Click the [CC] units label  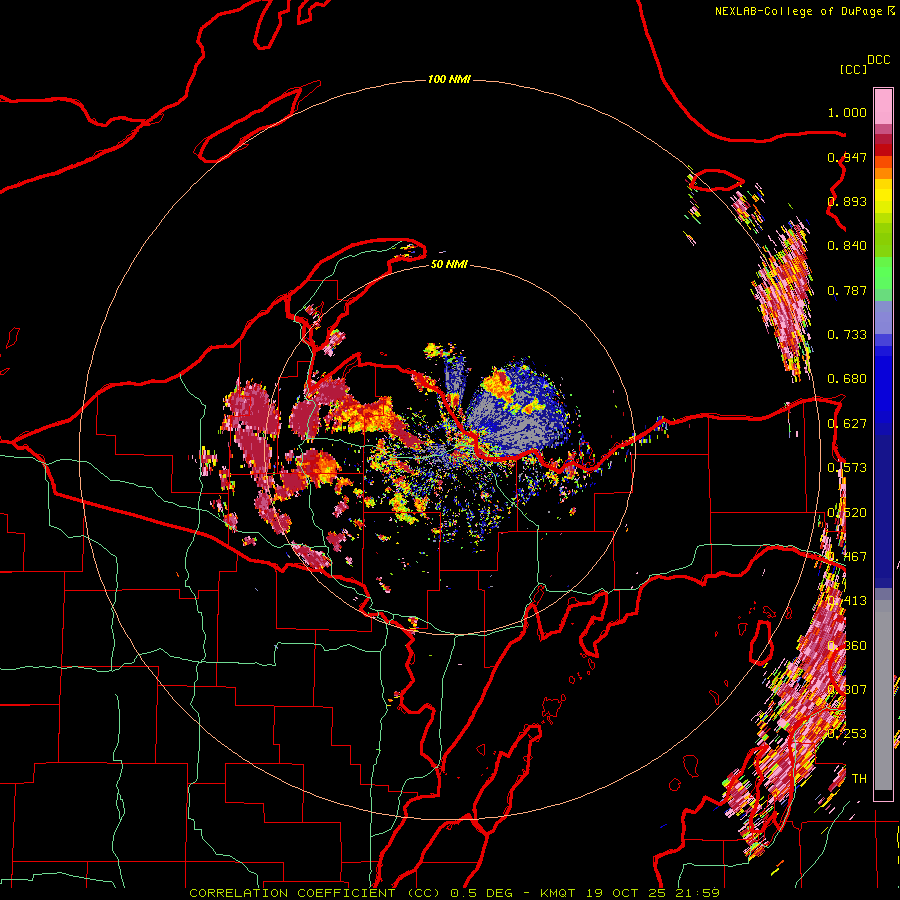[853, 69]
